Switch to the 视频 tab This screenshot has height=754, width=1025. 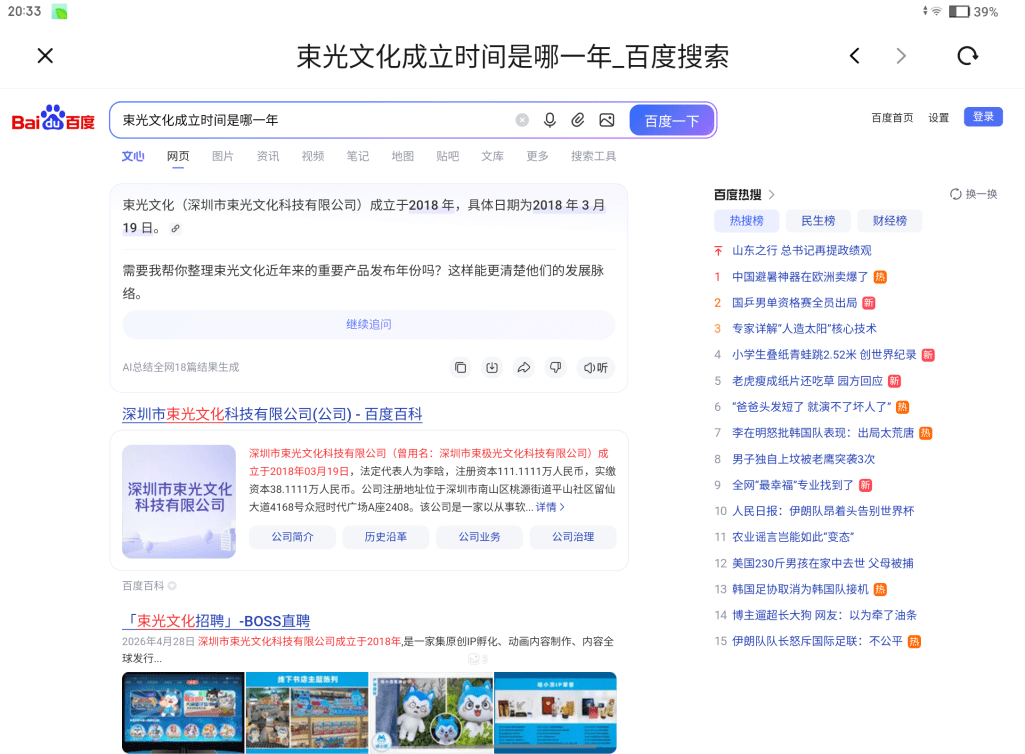pyautogui.click(x=313, y=156)
